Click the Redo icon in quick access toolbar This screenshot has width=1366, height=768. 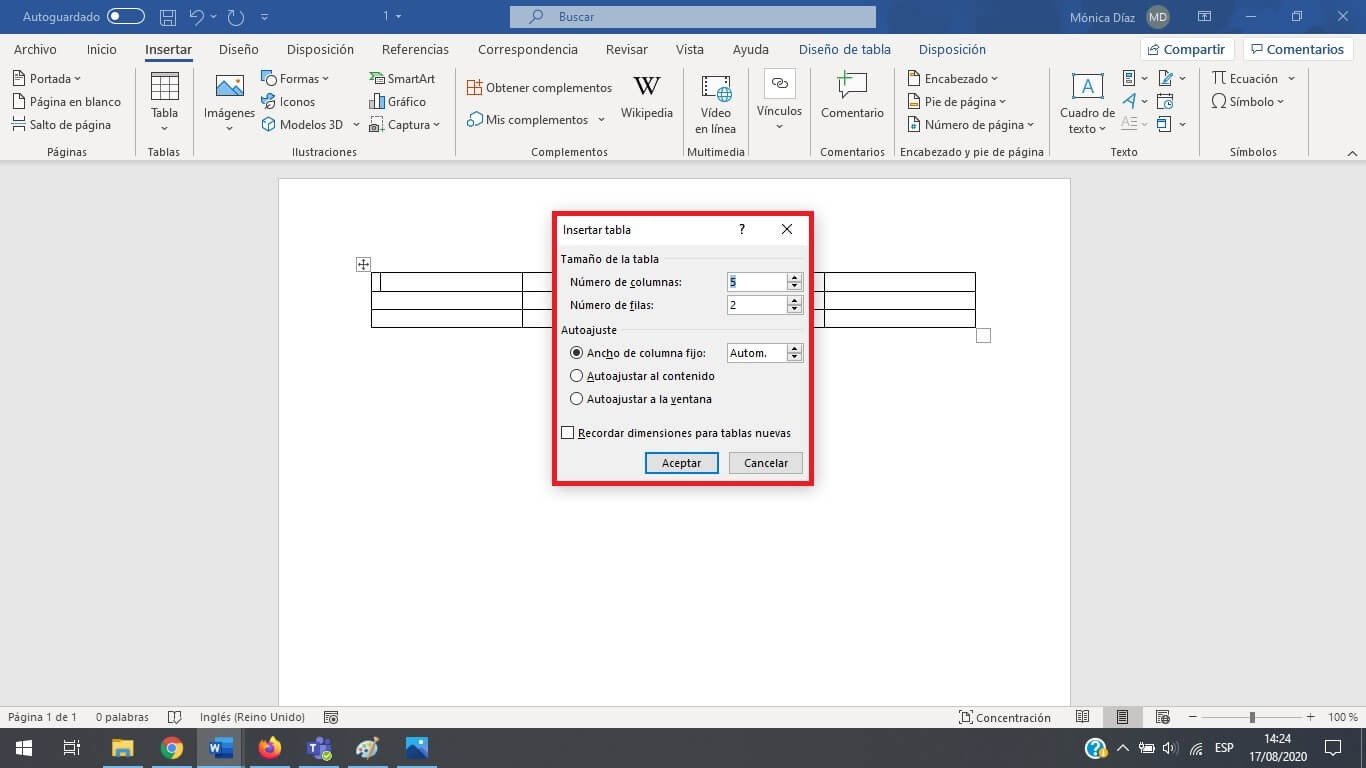click(x=235, y=17)
